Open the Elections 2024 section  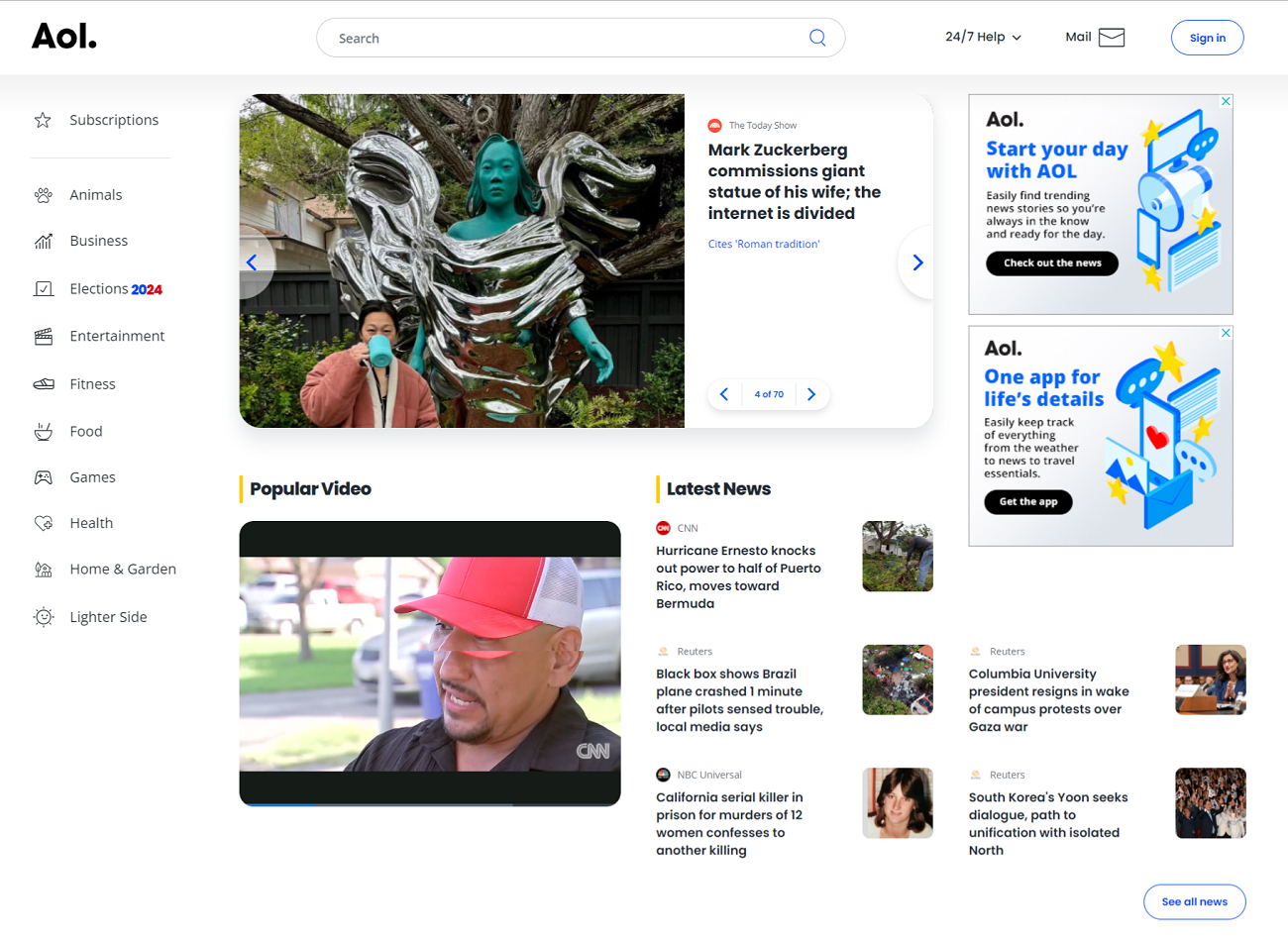[116, 288]
